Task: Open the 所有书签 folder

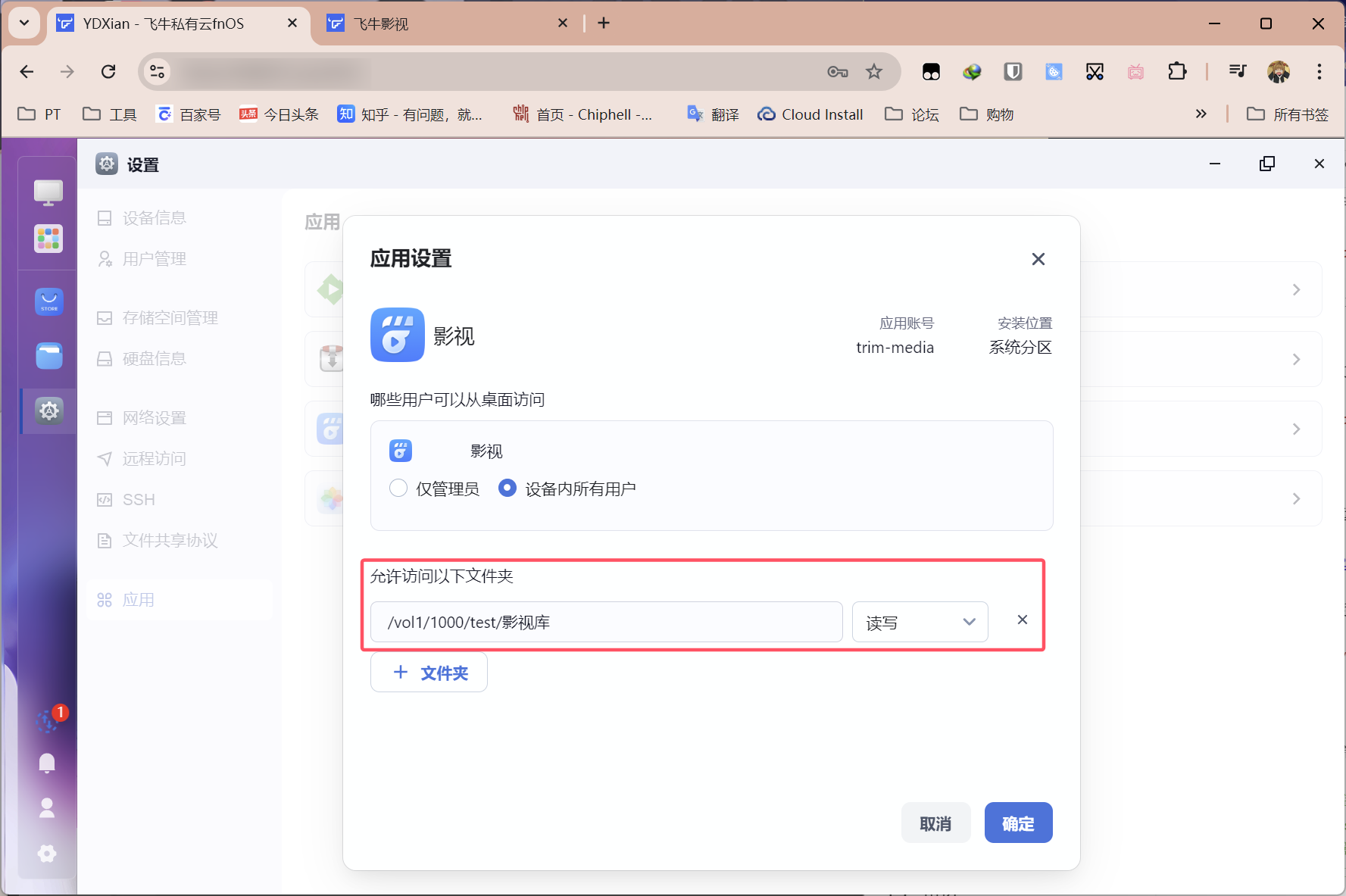Action: tap(1288, 114)
